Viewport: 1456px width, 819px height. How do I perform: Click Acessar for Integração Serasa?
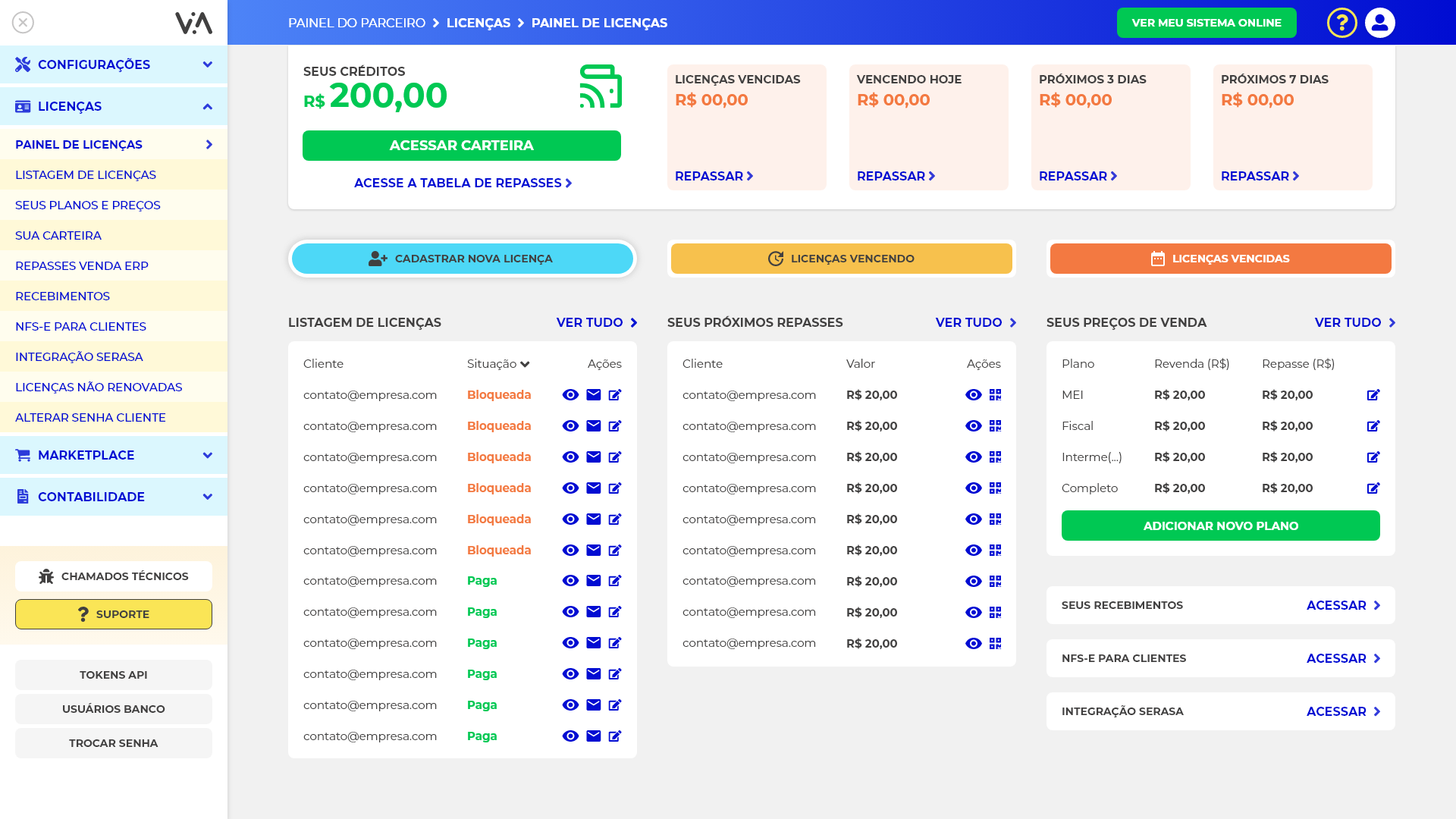(x=1344, y=711)
